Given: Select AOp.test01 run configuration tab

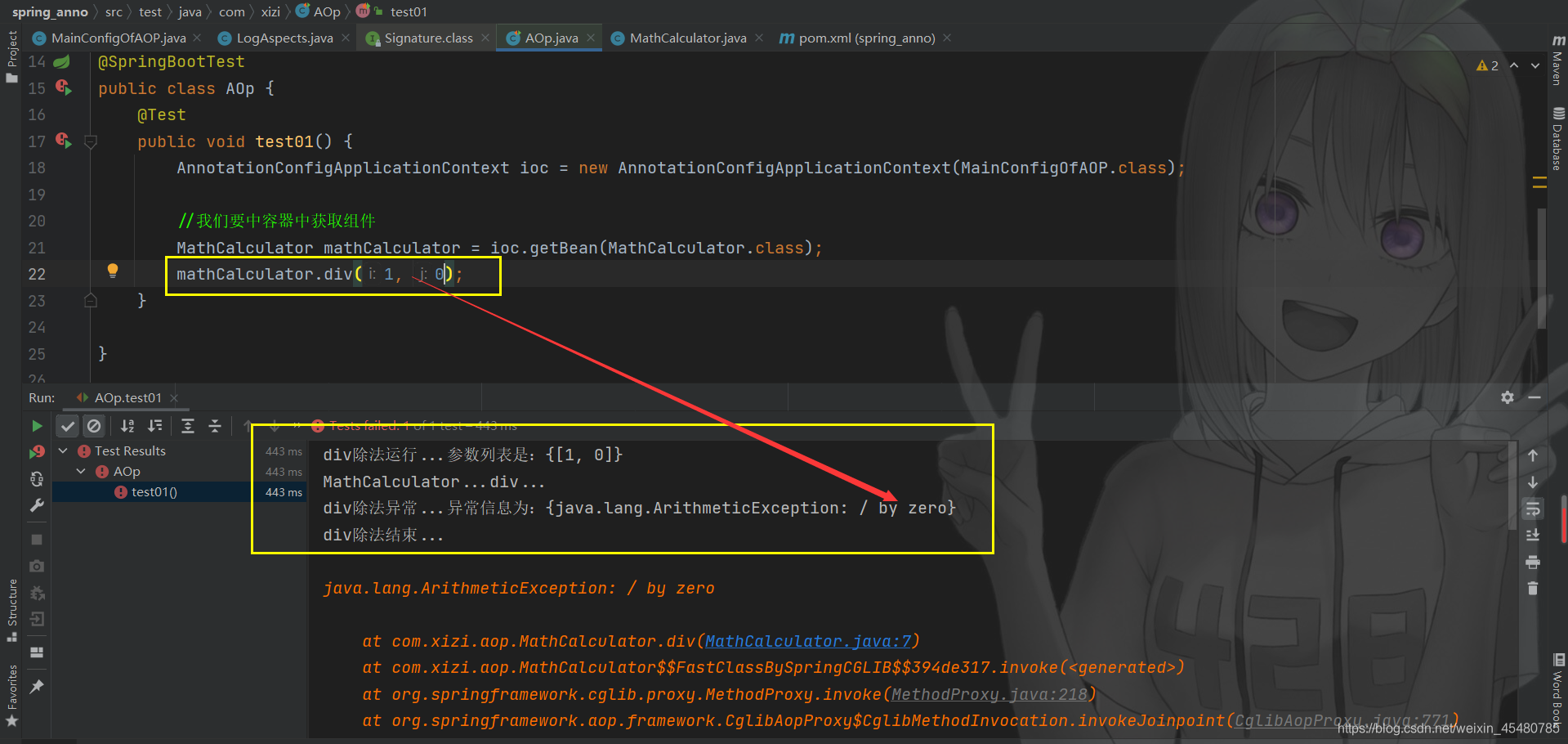Looking at the screenshot, I should click(x=127, y=398).
